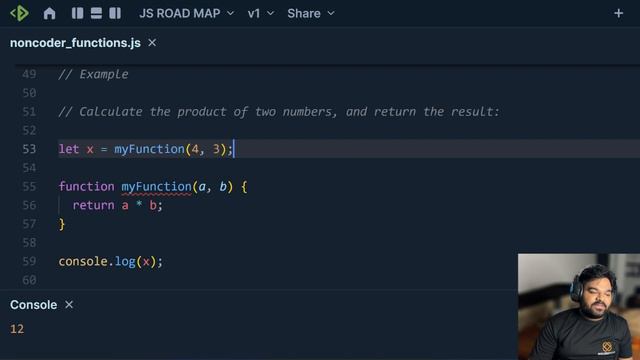The image size is (640, 360).
Task: Click the webcam video overlay
Action: 579,307
